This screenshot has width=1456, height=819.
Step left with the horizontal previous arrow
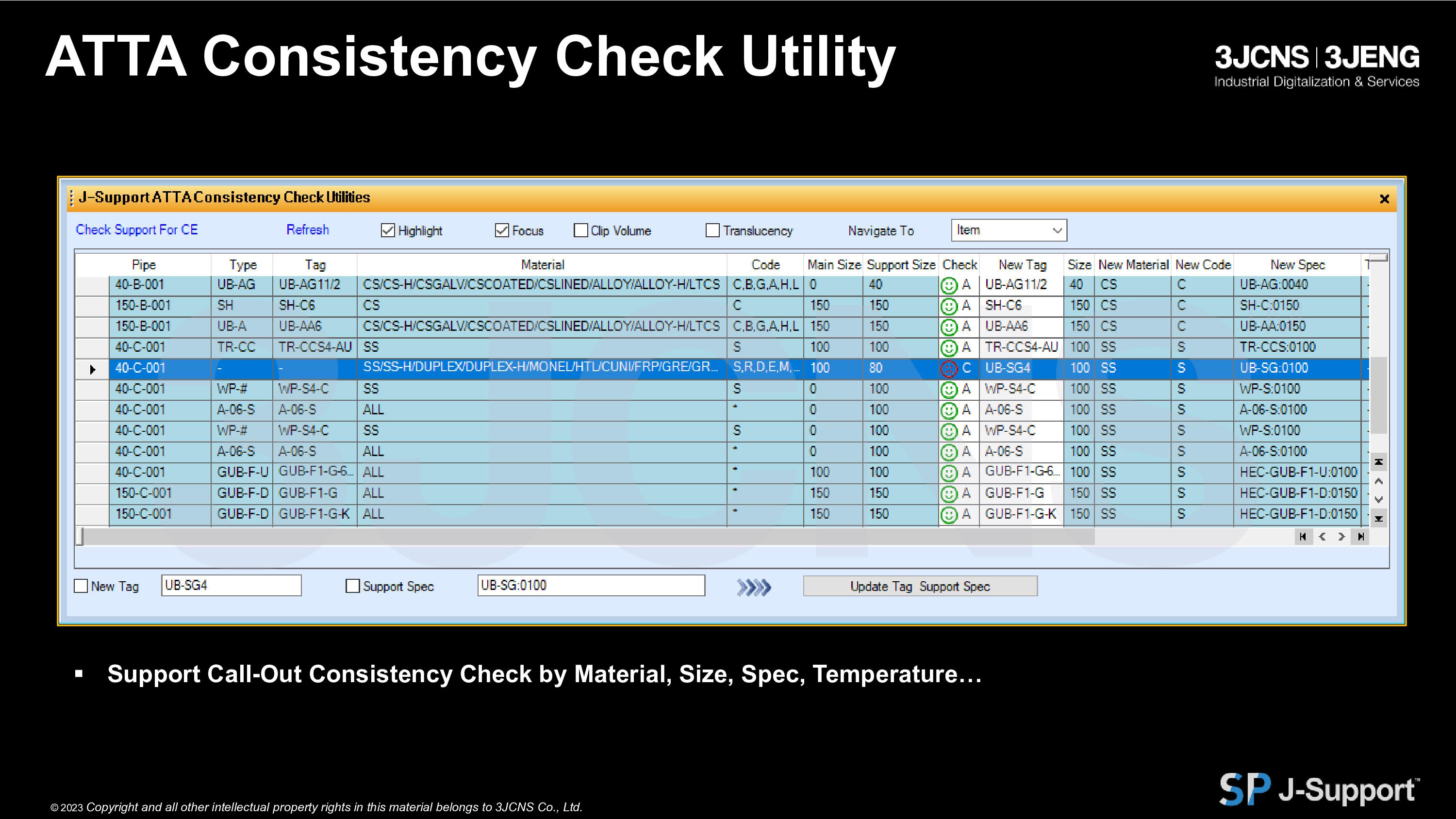[x=1322, y=537]
